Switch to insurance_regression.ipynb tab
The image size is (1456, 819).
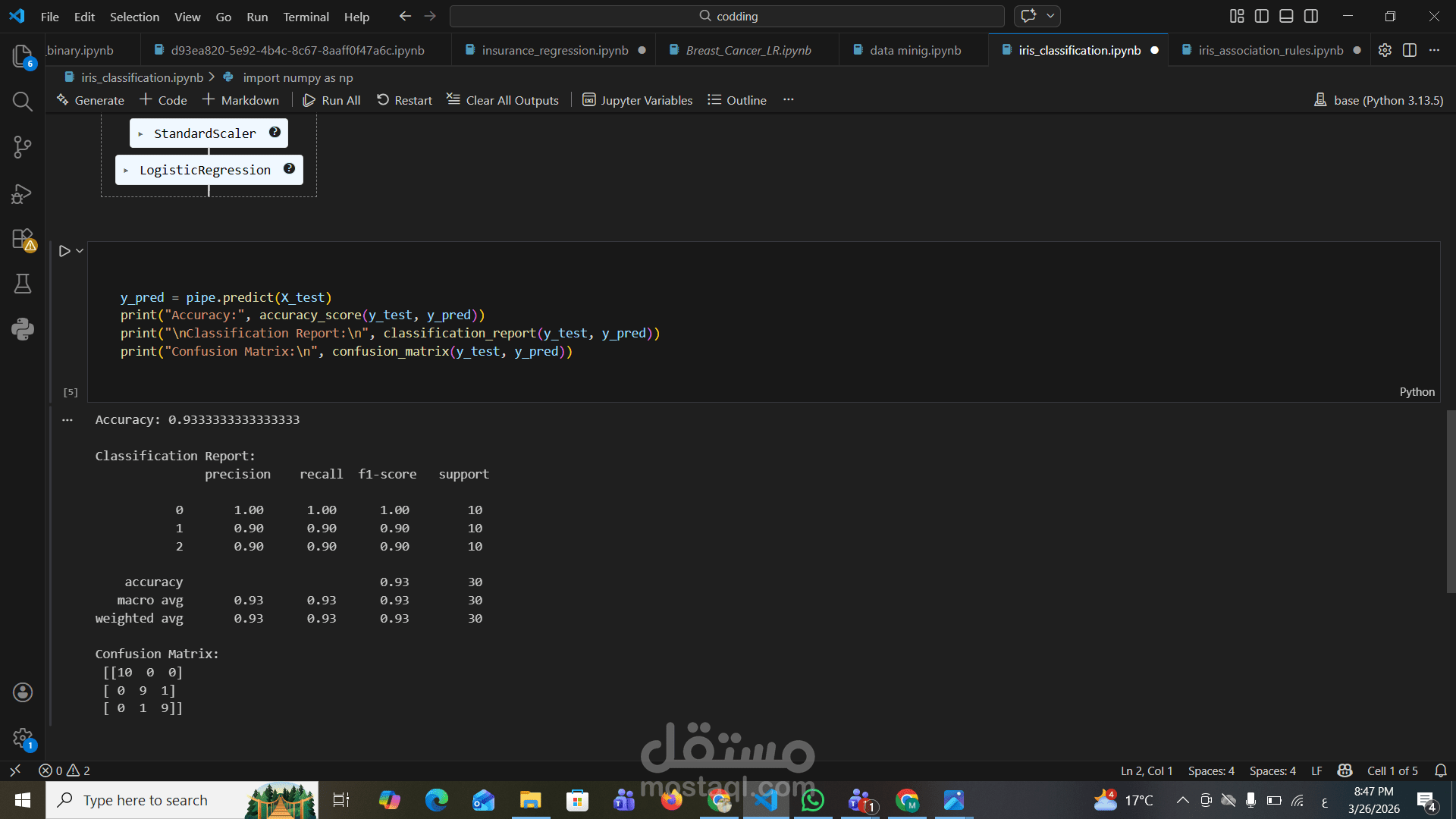click(554, 50)
